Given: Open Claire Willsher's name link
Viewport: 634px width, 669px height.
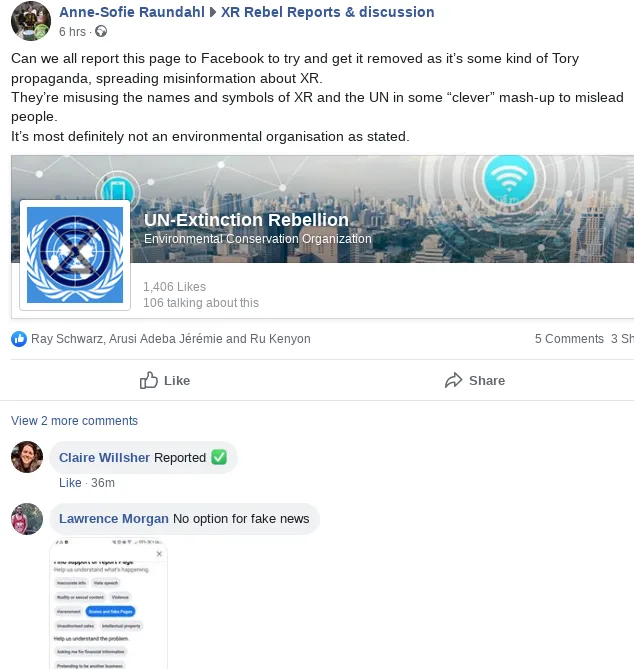Looking at the screenshot, I should (105, 457).
